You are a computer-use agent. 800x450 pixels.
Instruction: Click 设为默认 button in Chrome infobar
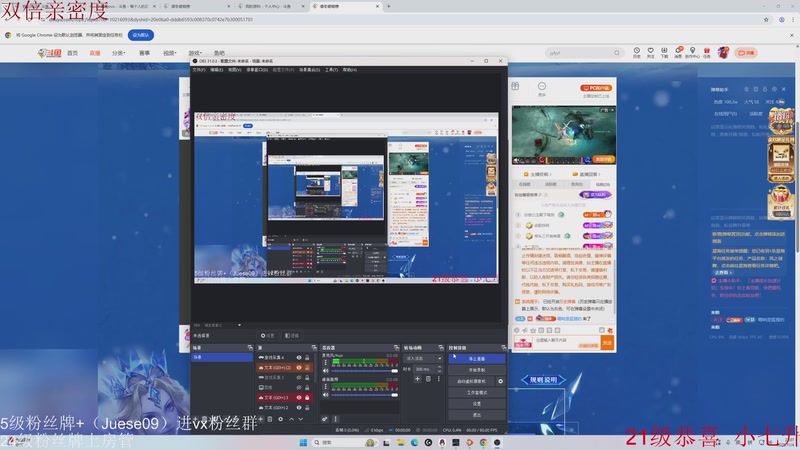click(141, 35)
